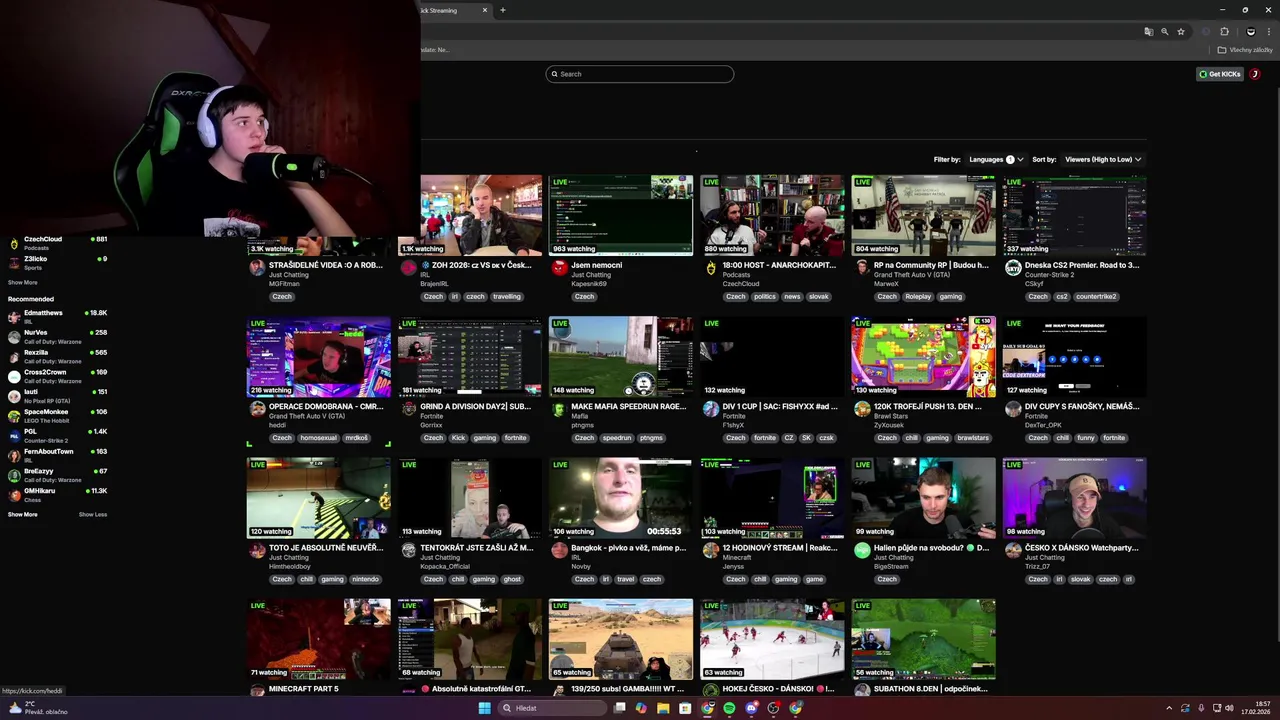Open the Chrome extensions puzzle icon

pyautogui.click(x=1224, y=31)
